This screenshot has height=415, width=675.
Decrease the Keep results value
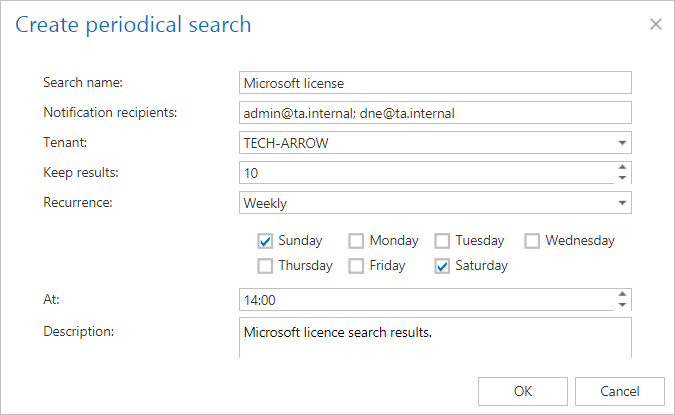622,178
